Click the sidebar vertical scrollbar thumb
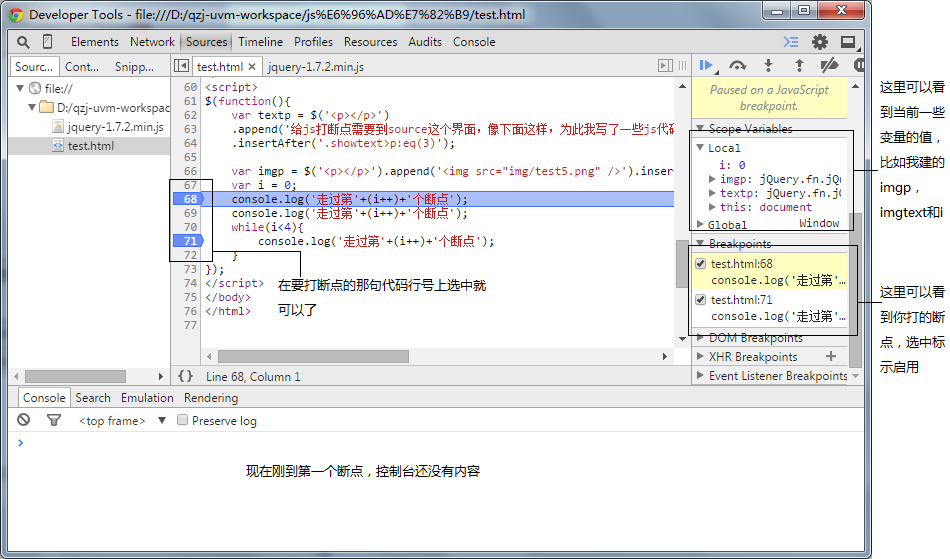950x559 pixels. 855,289
